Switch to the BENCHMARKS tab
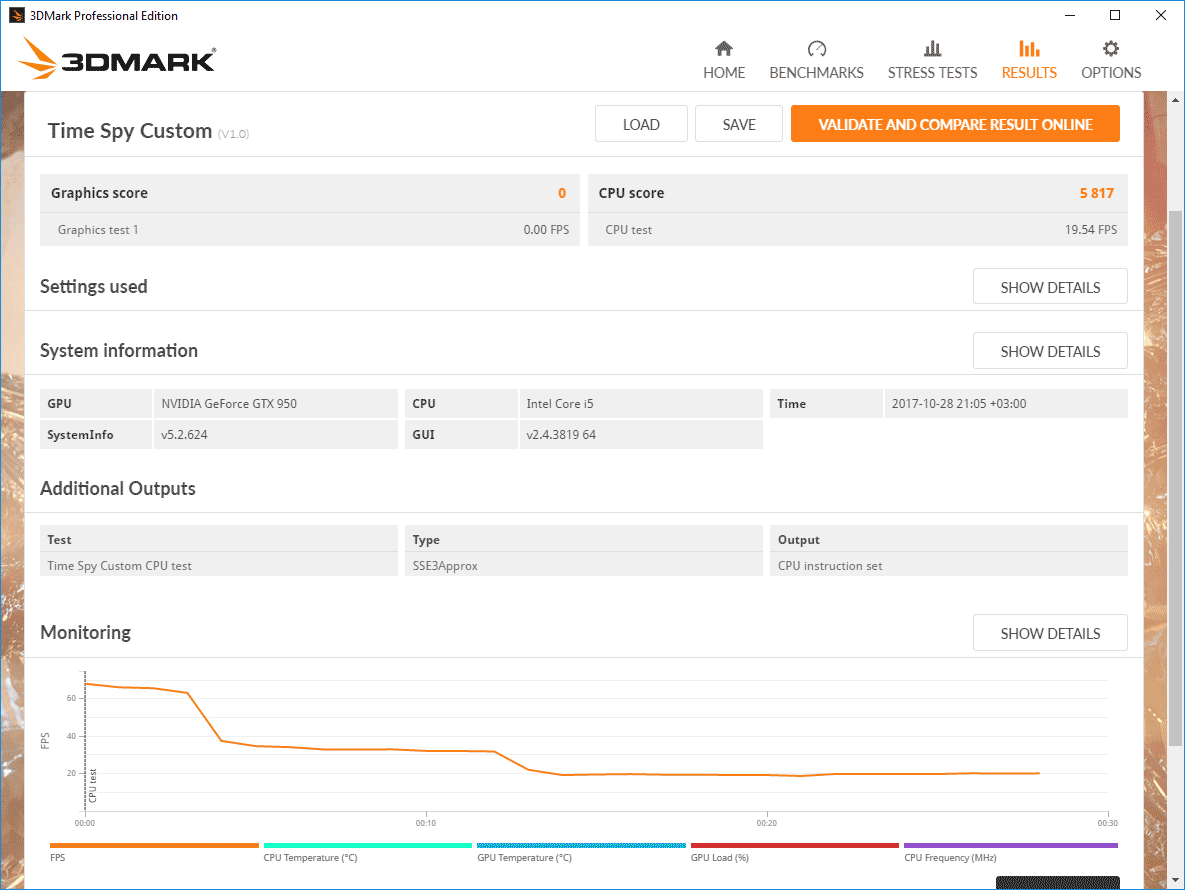The width and height of the screenshot is (1185, 890). [x=816, y=73]
